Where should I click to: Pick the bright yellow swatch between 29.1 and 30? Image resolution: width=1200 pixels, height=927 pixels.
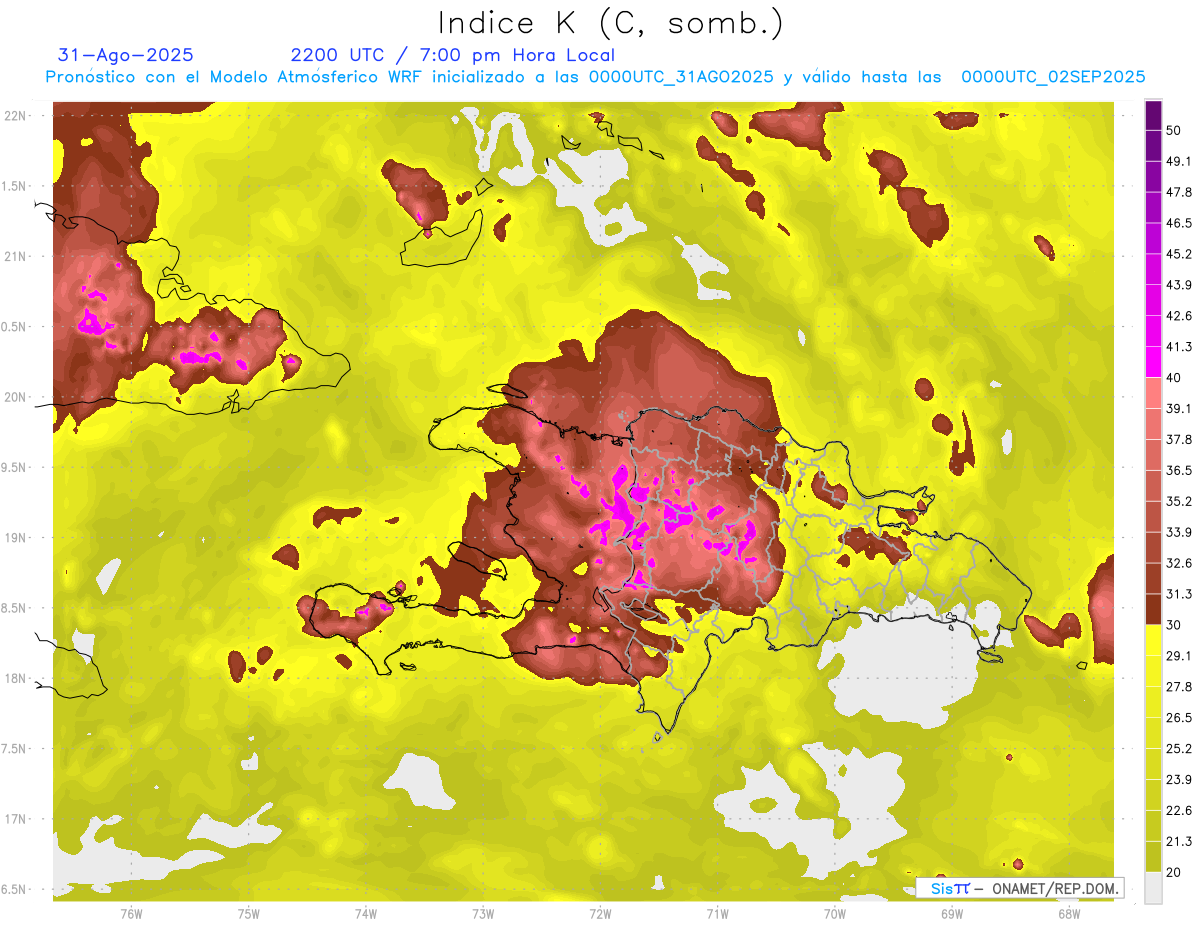(x=1153, y=640)
